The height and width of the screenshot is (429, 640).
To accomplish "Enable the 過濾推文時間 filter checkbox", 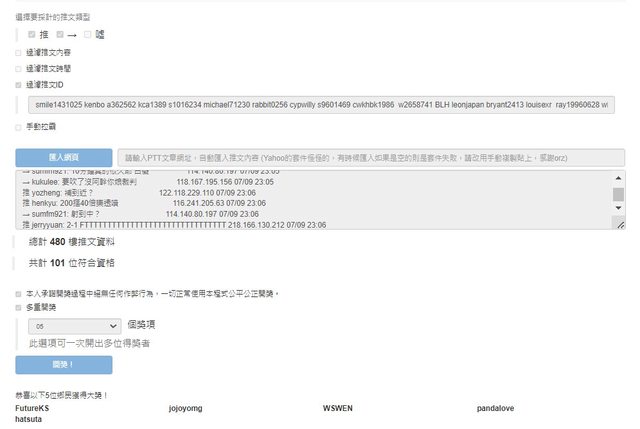I will pyautogui.click(x=19, y=68).
